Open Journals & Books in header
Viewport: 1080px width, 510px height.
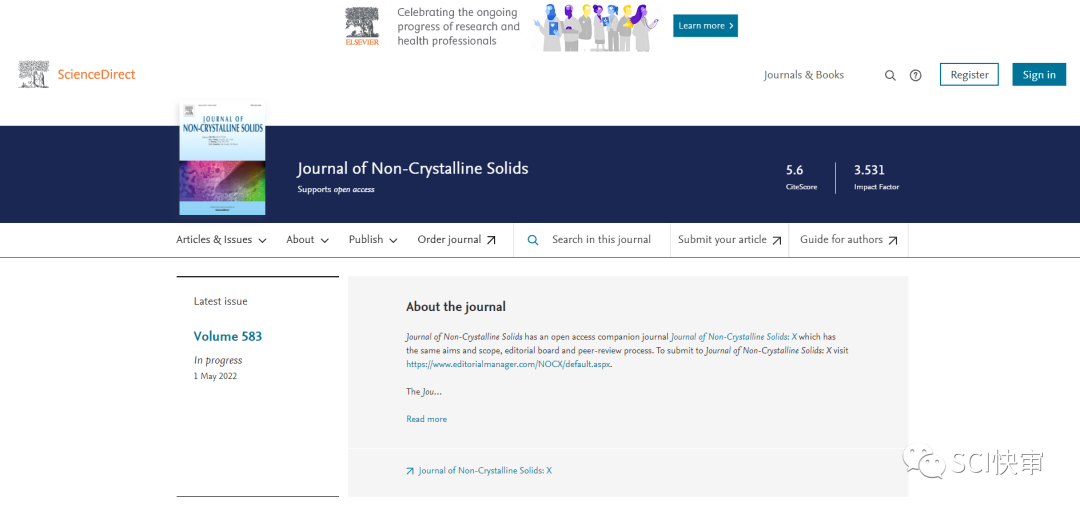803,75
